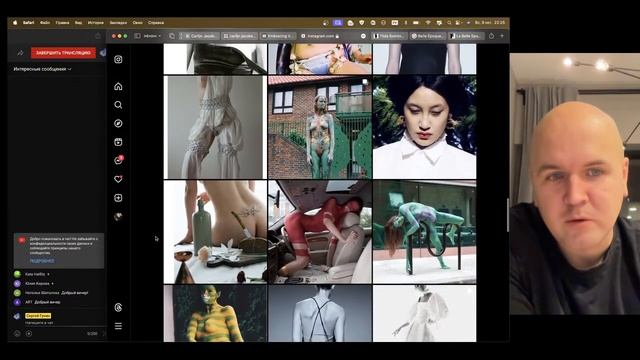Expand Интересные сообщения chat filter dropdown

[x=42, y=69]
